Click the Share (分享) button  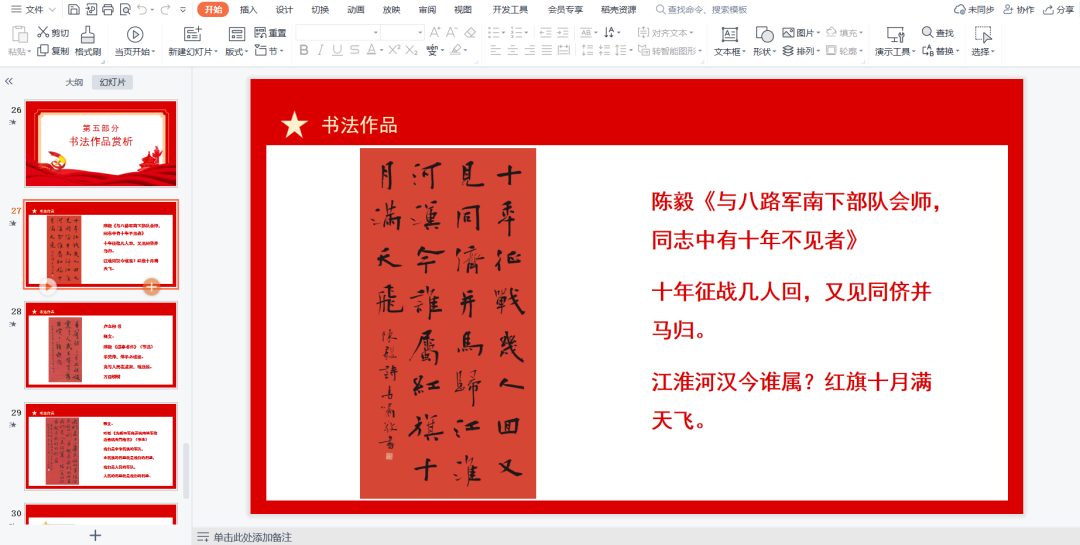pos(1058,9)
